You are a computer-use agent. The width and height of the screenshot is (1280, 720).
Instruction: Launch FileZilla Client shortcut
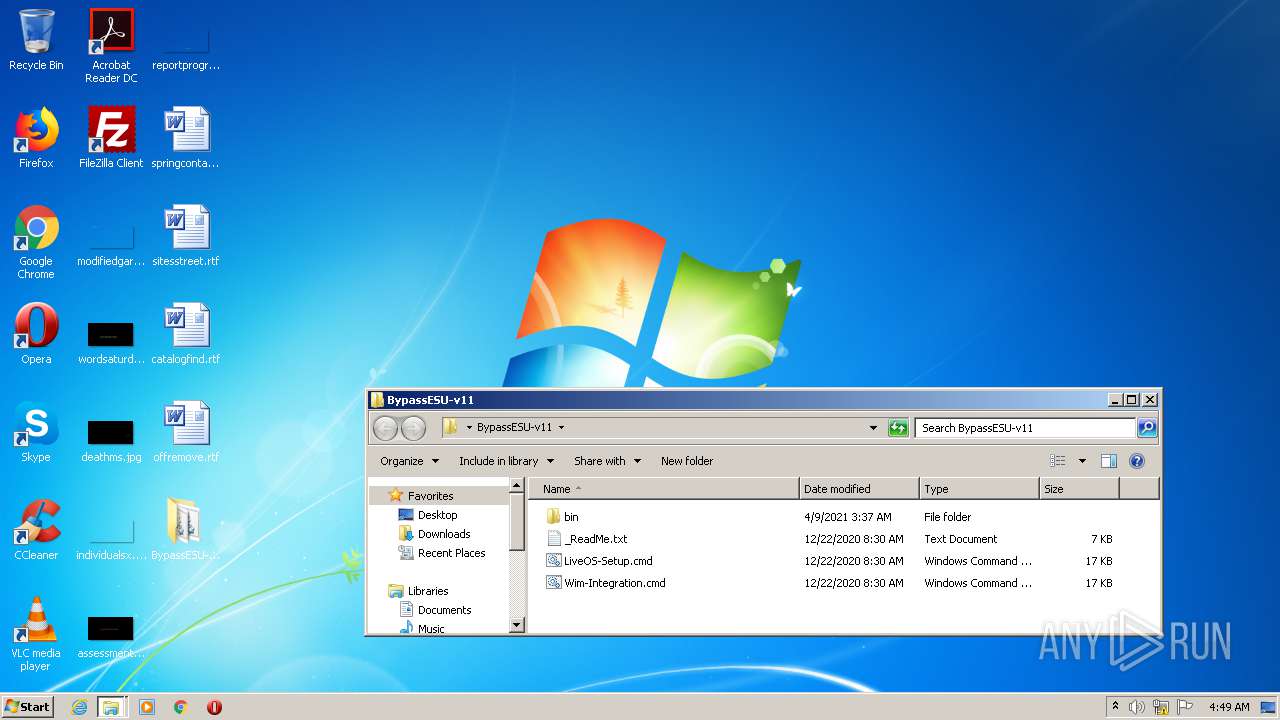coord(111,138)
